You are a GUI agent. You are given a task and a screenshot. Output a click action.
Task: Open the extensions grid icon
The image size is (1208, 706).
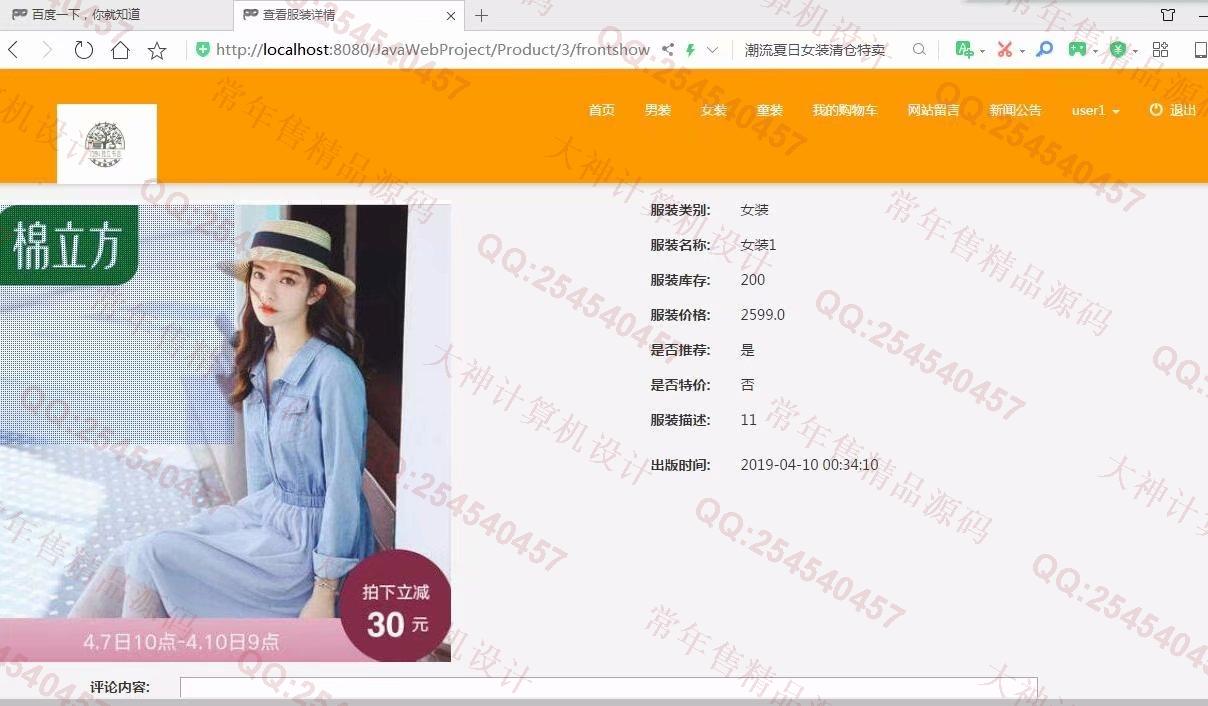1160,49
